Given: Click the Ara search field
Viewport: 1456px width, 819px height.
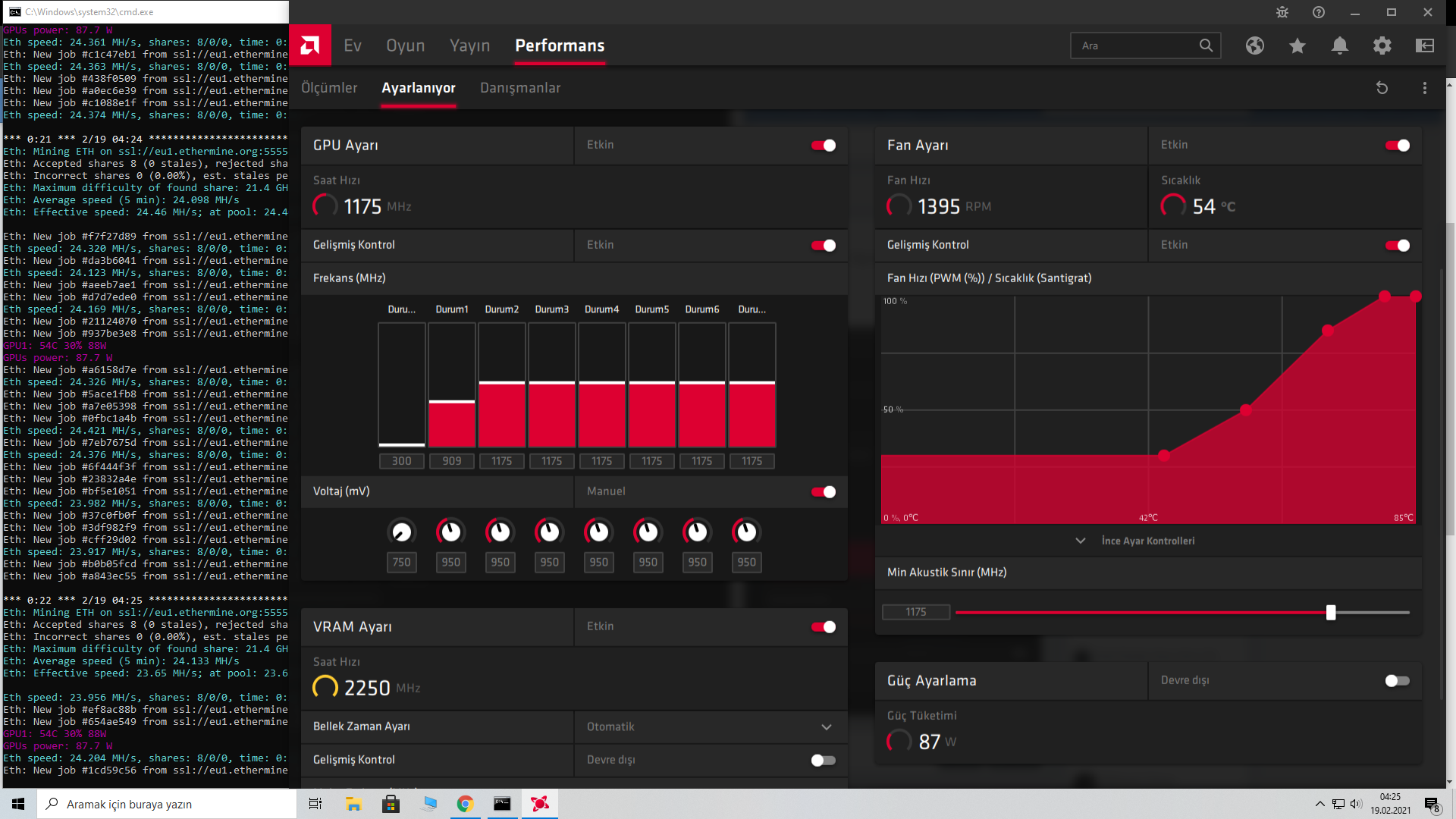Looking at the screenshot, I should click(1134, 45).
